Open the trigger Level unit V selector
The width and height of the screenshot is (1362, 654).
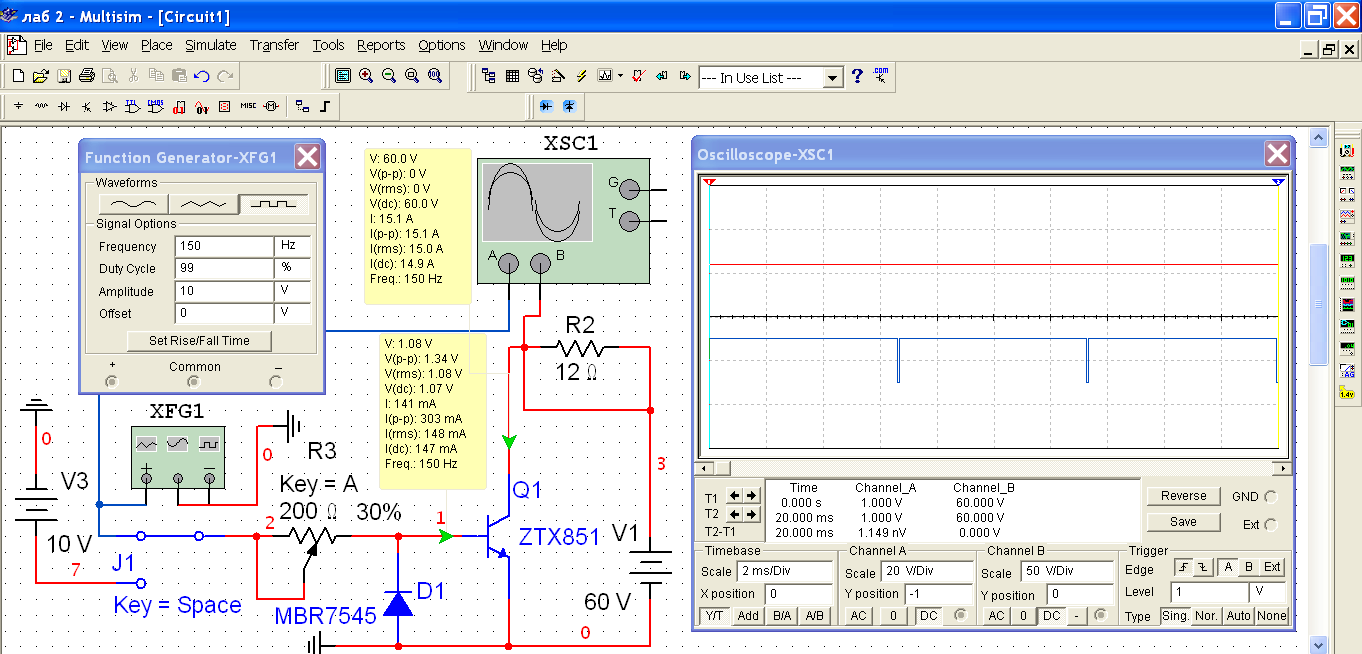1270,591
